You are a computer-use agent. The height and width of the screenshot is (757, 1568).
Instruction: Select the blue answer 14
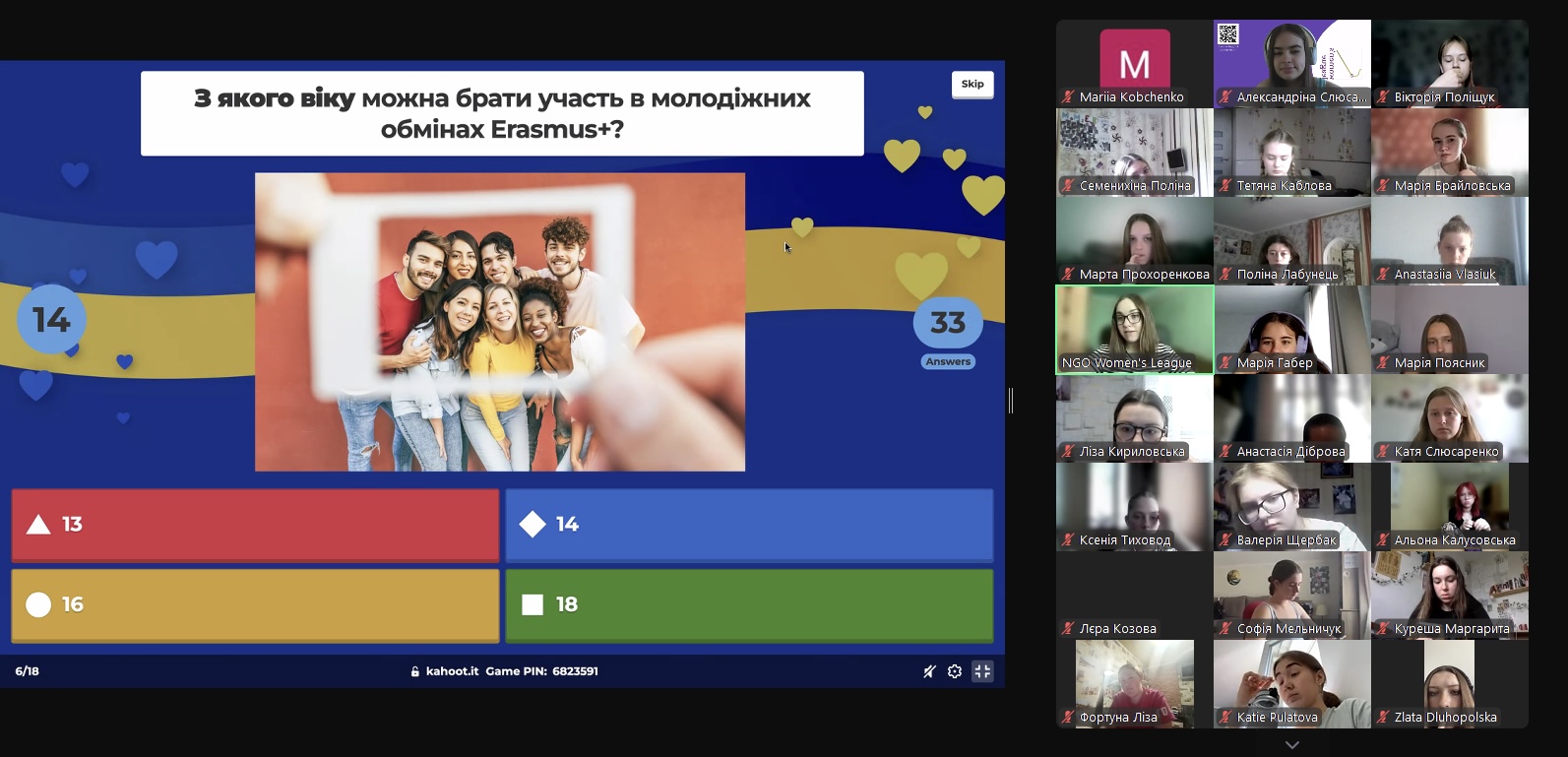(x=749, y=525)
